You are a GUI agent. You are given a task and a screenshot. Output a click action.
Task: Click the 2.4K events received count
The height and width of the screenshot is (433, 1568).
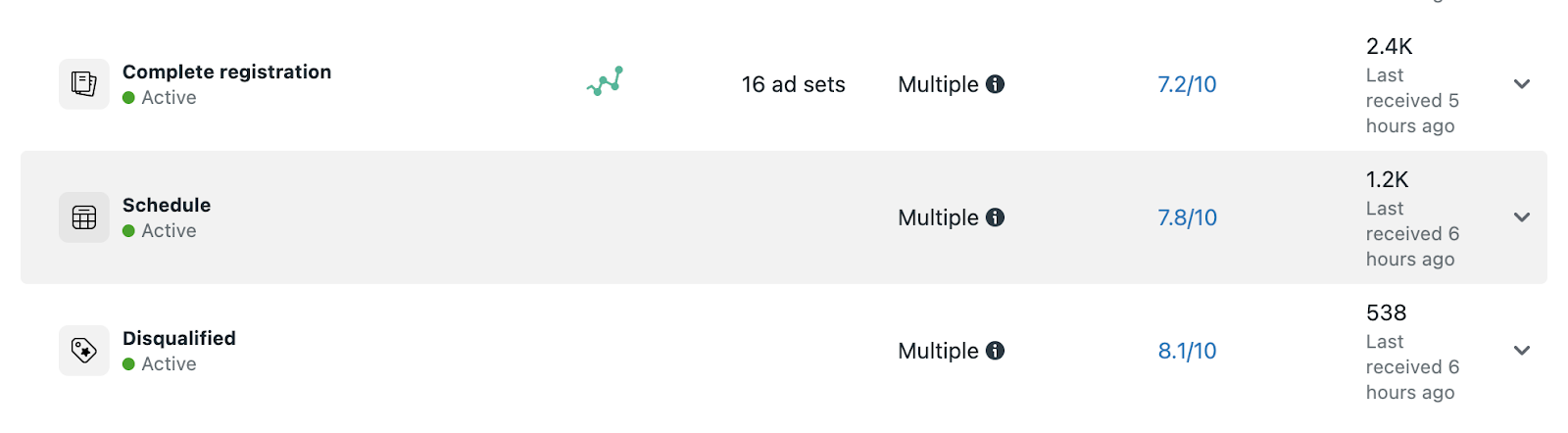[x=1389, y=46]
